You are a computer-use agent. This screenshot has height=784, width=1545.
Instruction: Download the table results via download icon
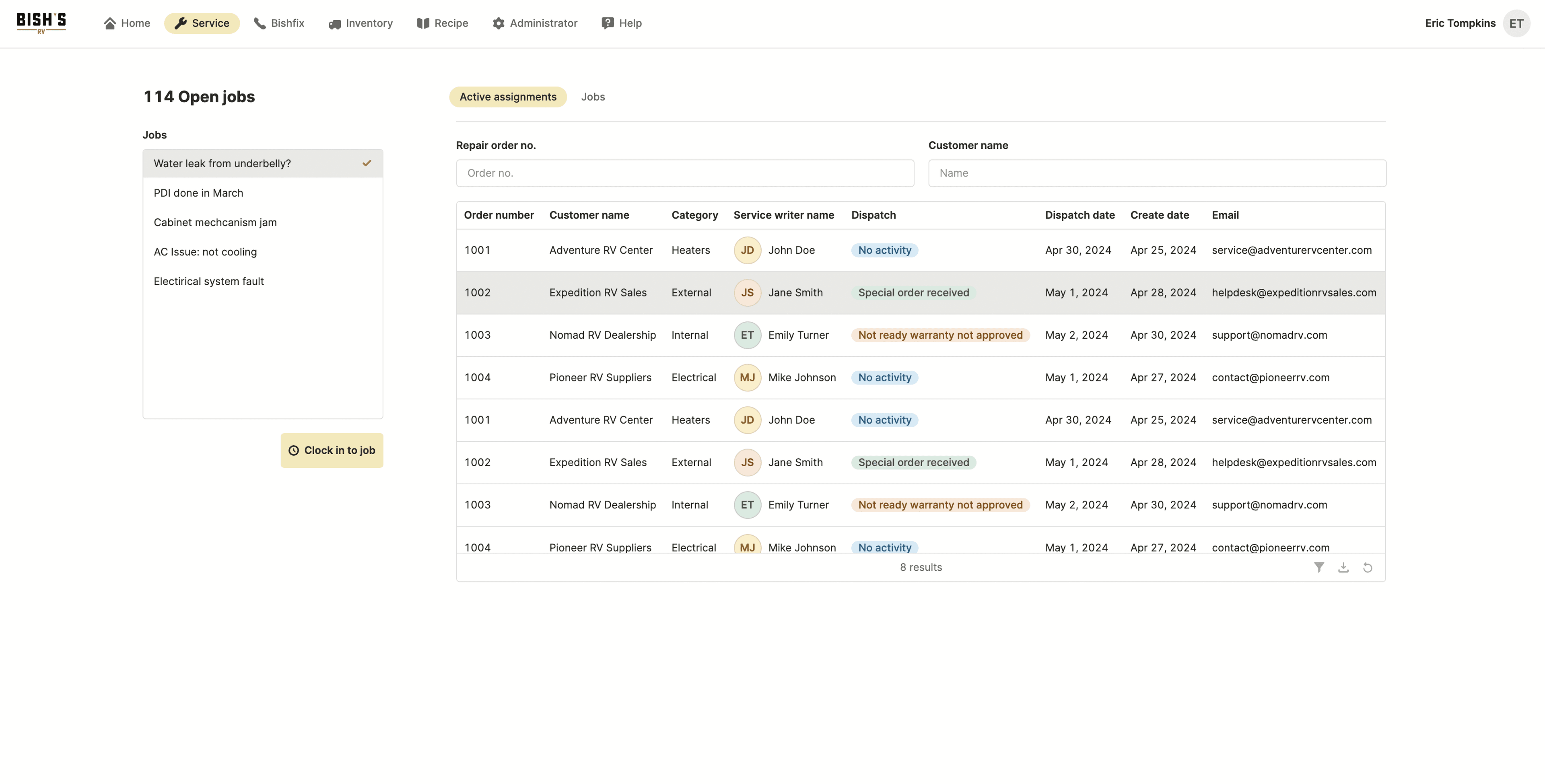click(x=1343, y=567)
